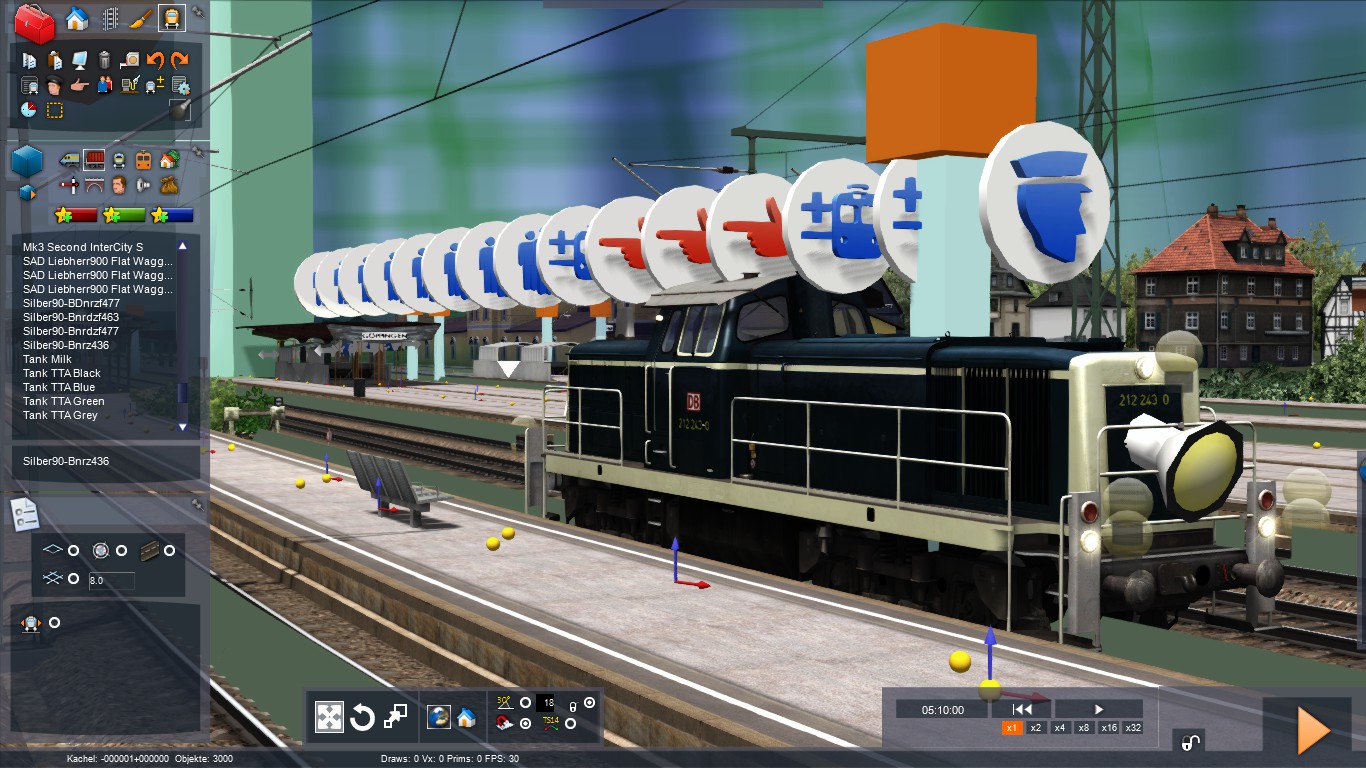Pick Tank TTA Green in the list
Screen dimensions: 1366x768
(64, 401)
